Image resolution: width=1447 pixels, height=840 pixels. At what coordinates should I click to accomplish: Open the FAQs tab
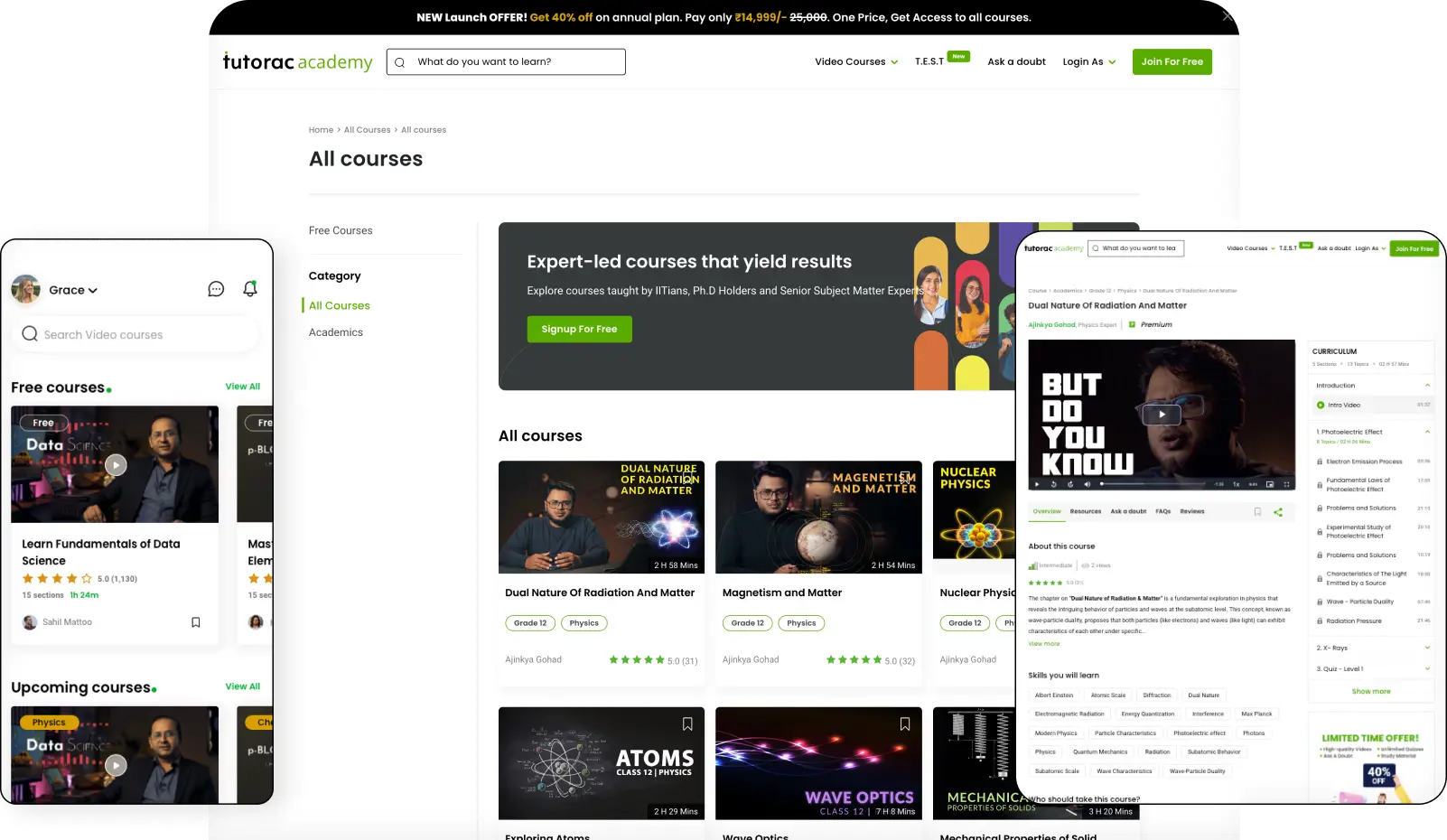(1163, 511)
